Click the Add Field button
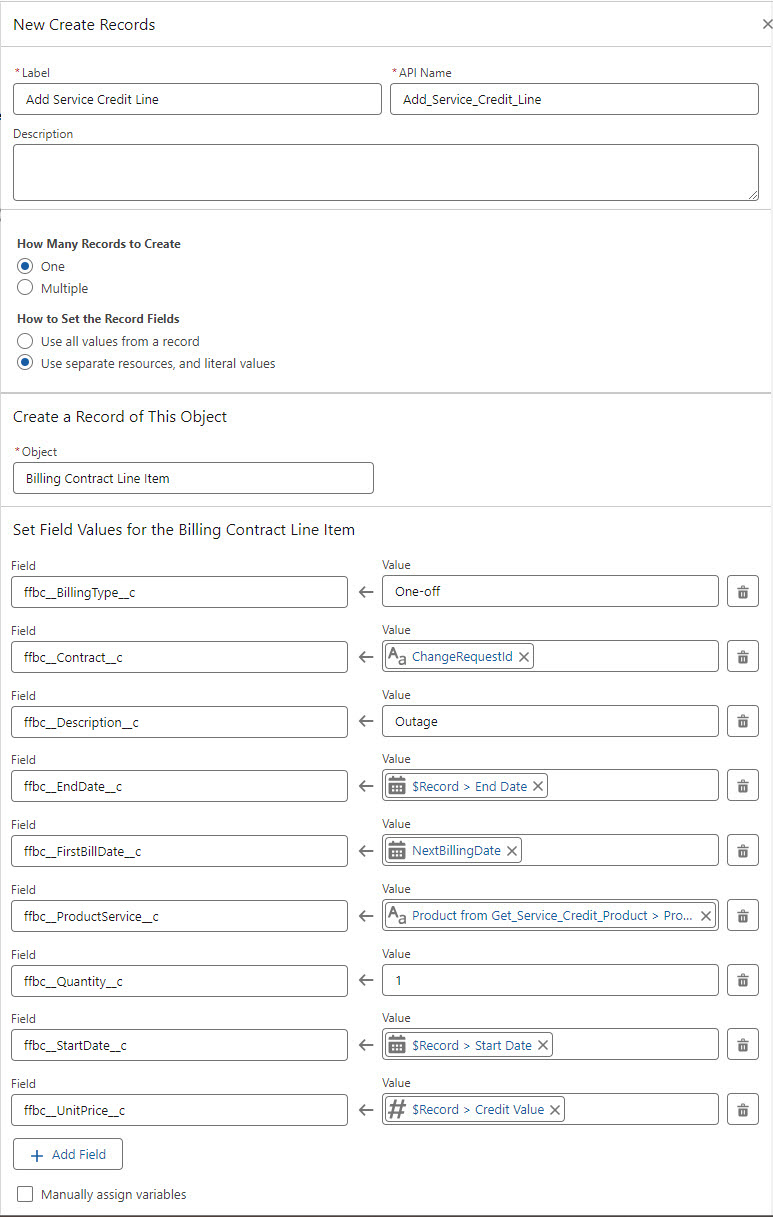Viewport: 773px width, 1217px height. pyautogui.click(x=68, y=1154)
